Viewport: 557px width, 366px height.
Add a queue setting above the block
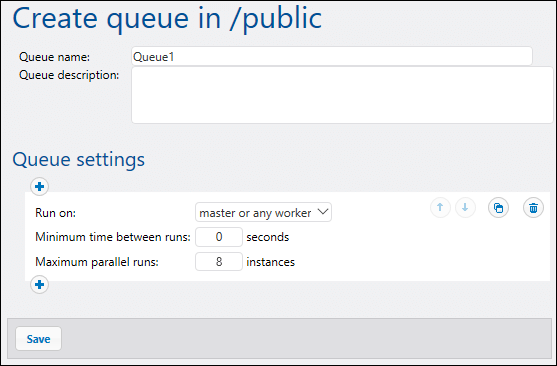point(39,187)
